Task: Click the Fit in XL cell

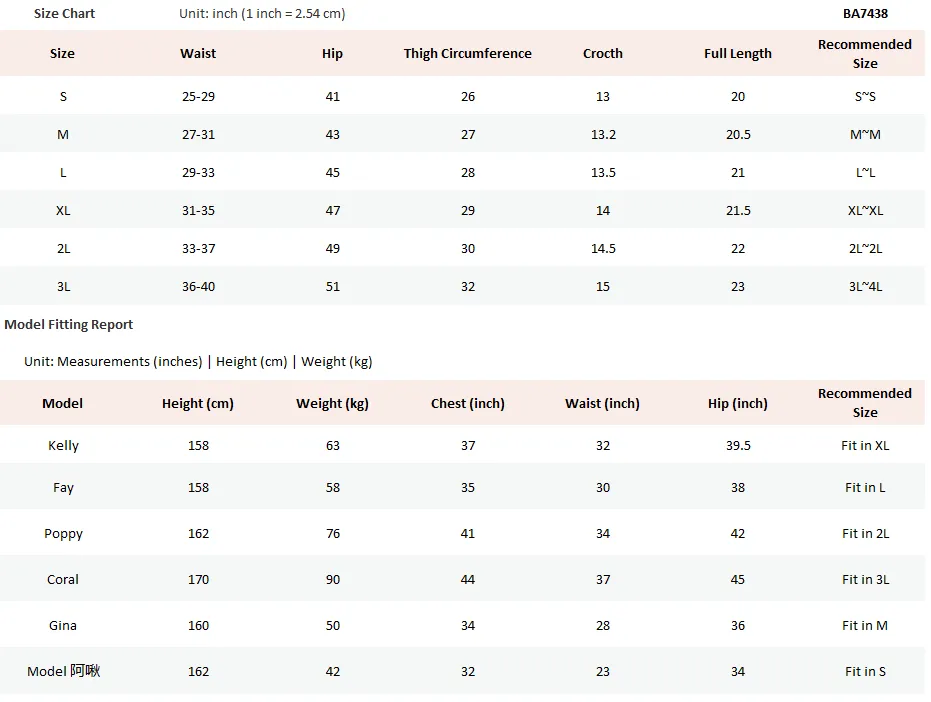Action: [865, 445]
